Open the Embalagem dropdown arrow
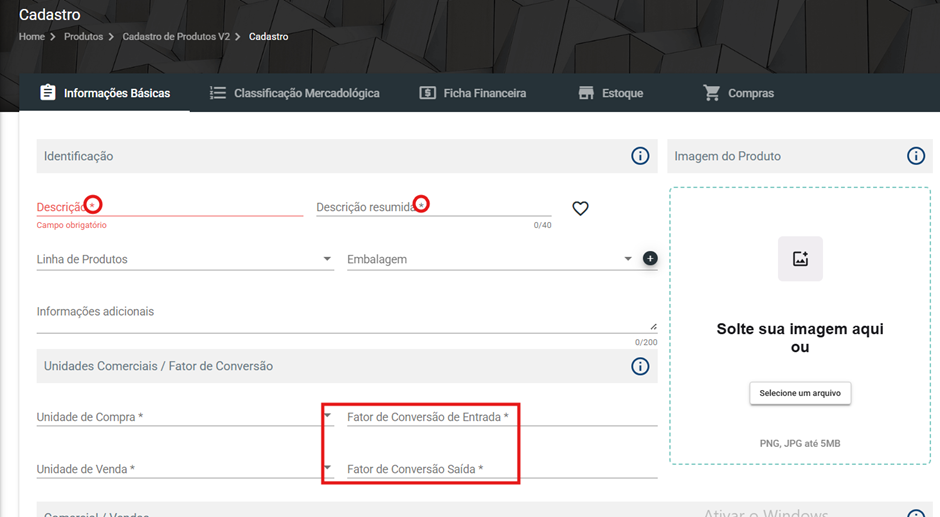 tap(628, 258)
